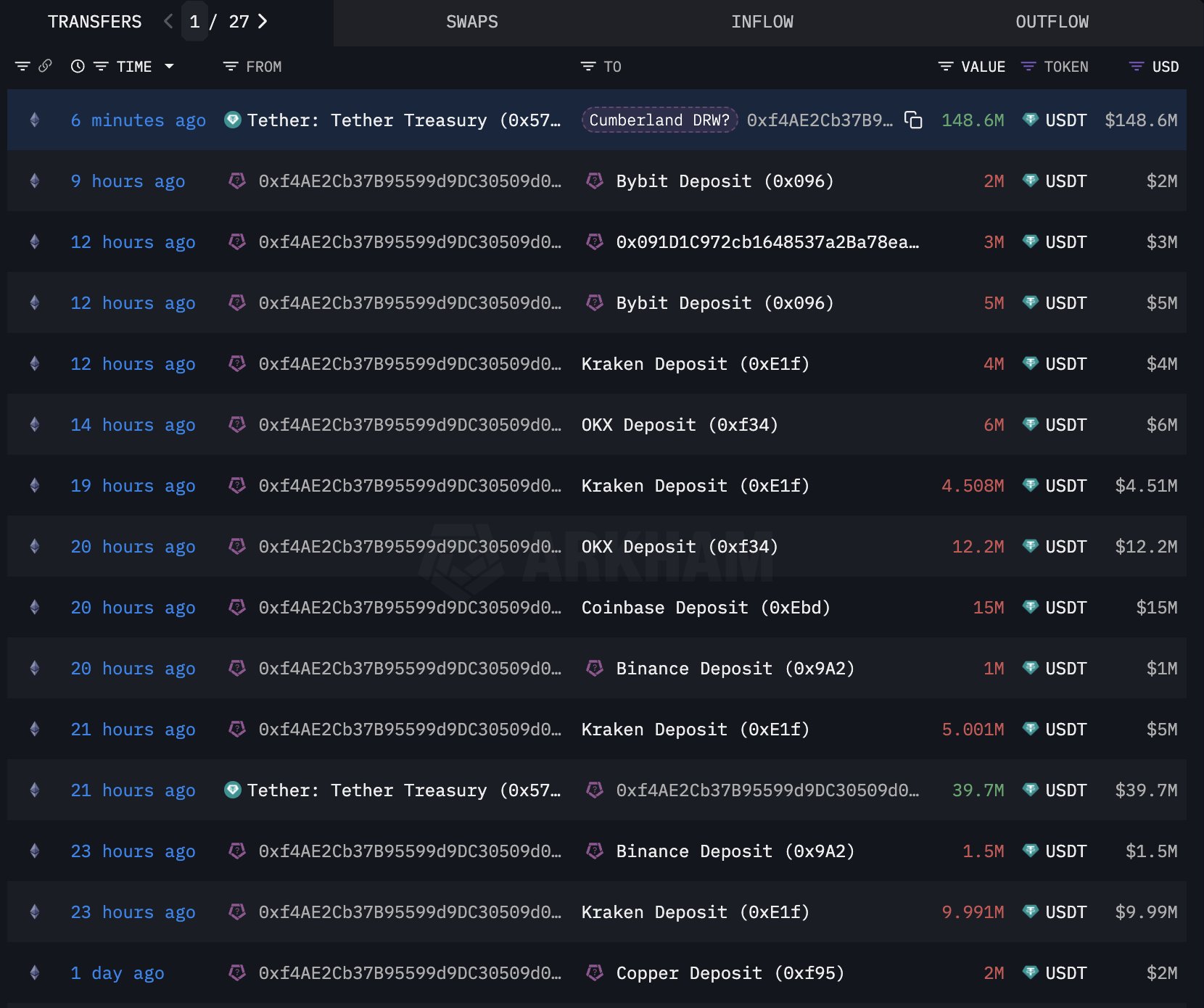Click the Tether Treasury logo in the 39.7M row
Image resolution: width=1204 pixels, height=1008 pixels.
(233, 790)
